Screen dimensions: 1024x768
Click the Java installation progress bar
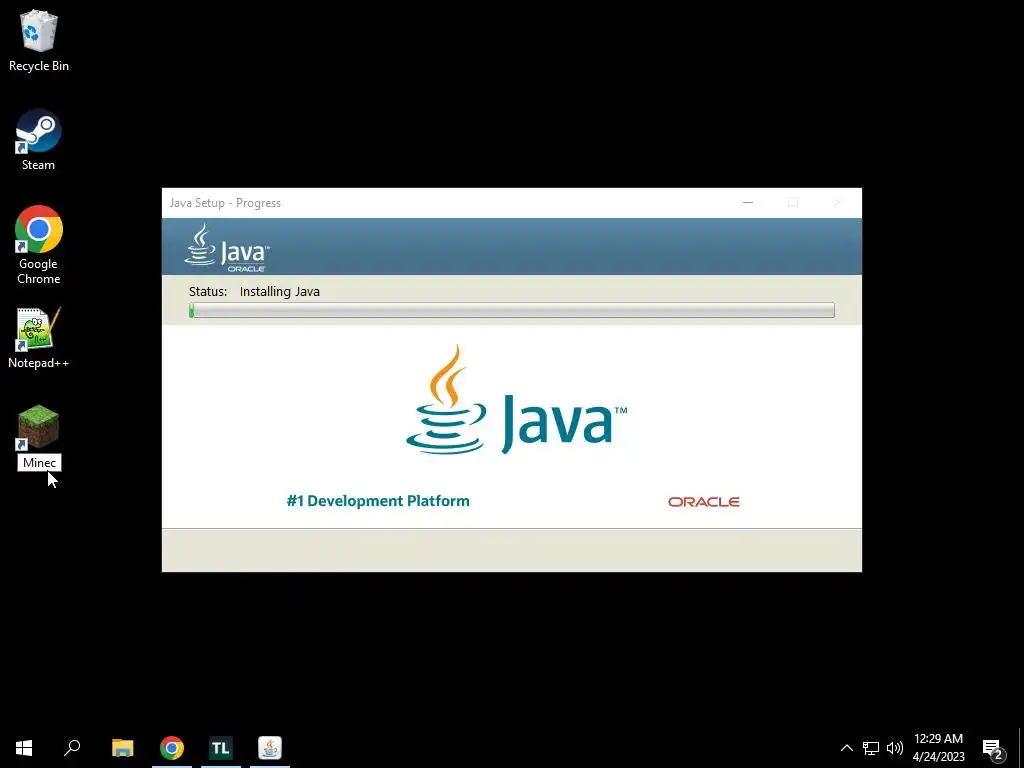pyautogui.click(x=512, y=310)
